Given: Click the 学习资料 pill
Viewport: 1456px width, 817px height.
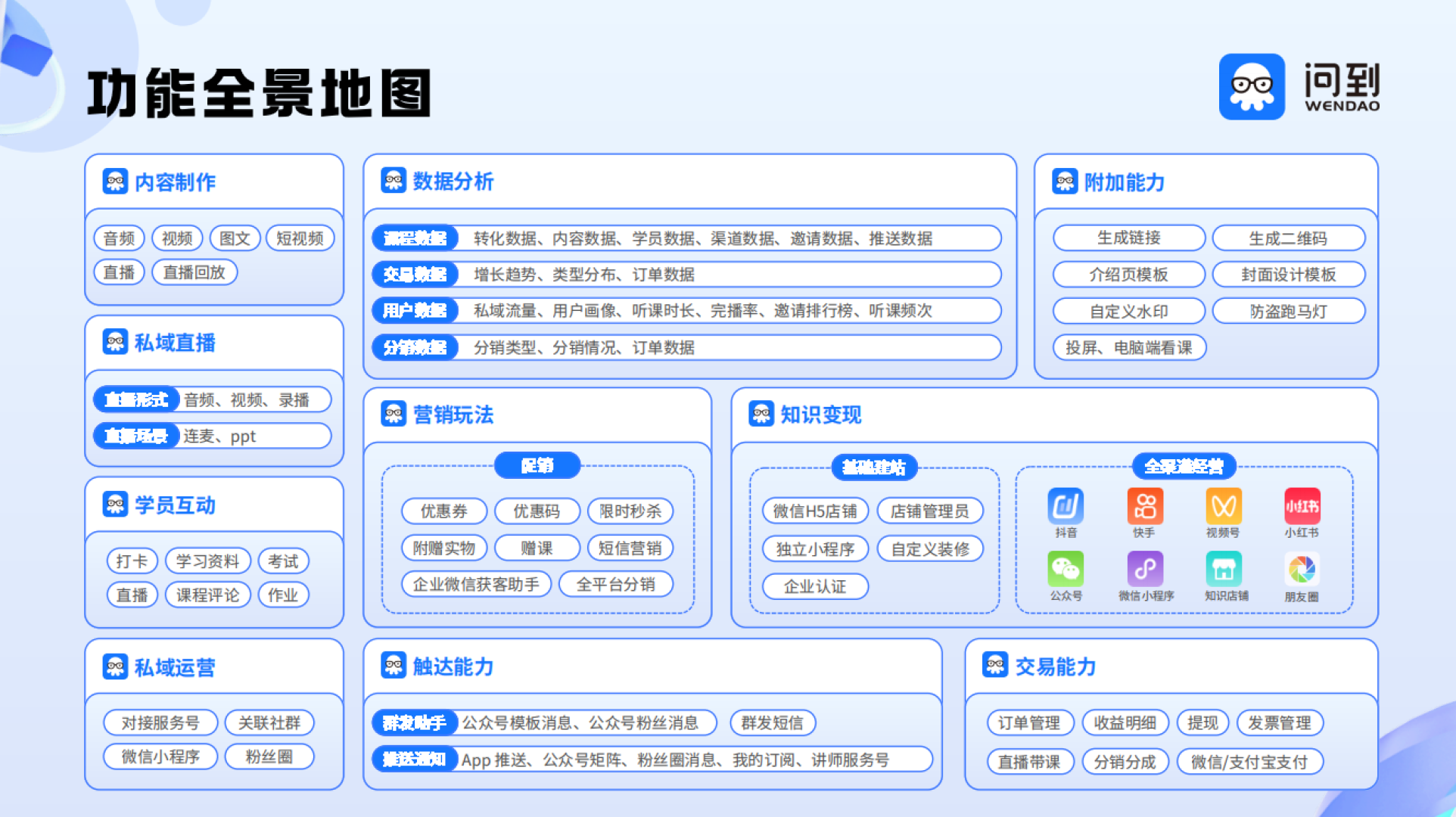Looking at the screenshot, I should pyautogui.click(x=208, y=561).
